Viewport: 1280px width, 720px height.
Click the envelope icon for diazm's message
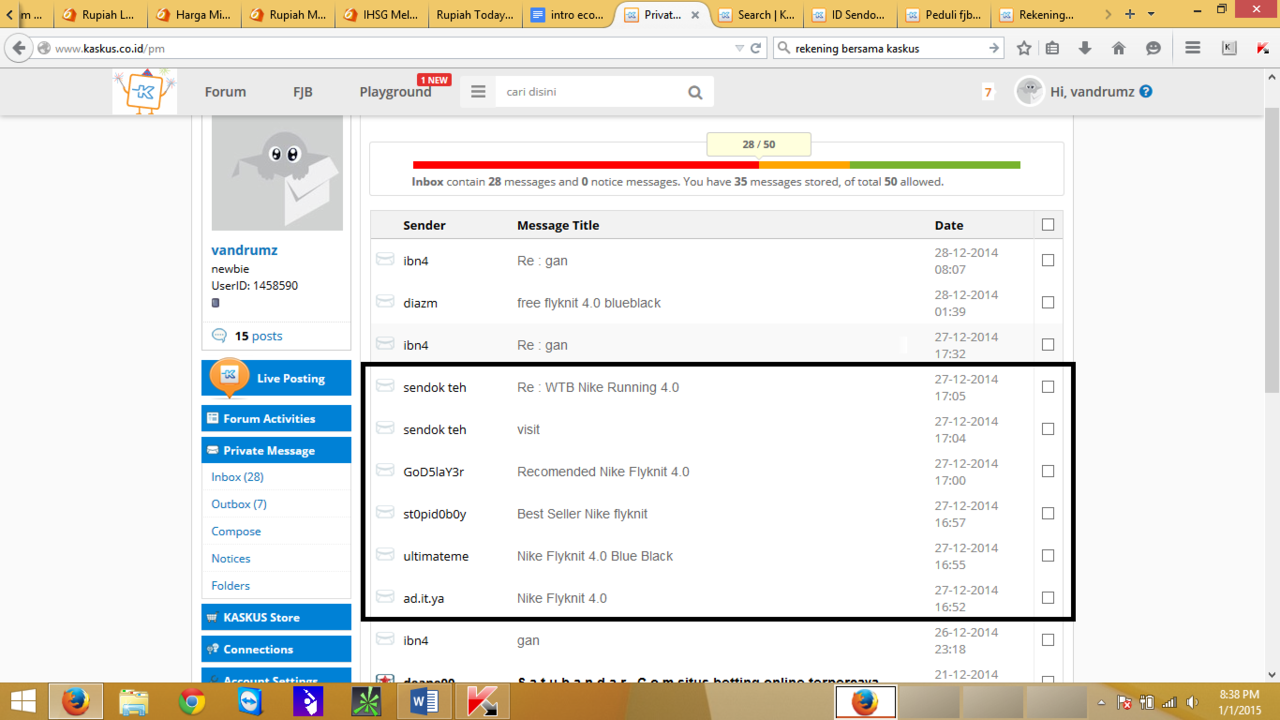(x=385, y=301)
